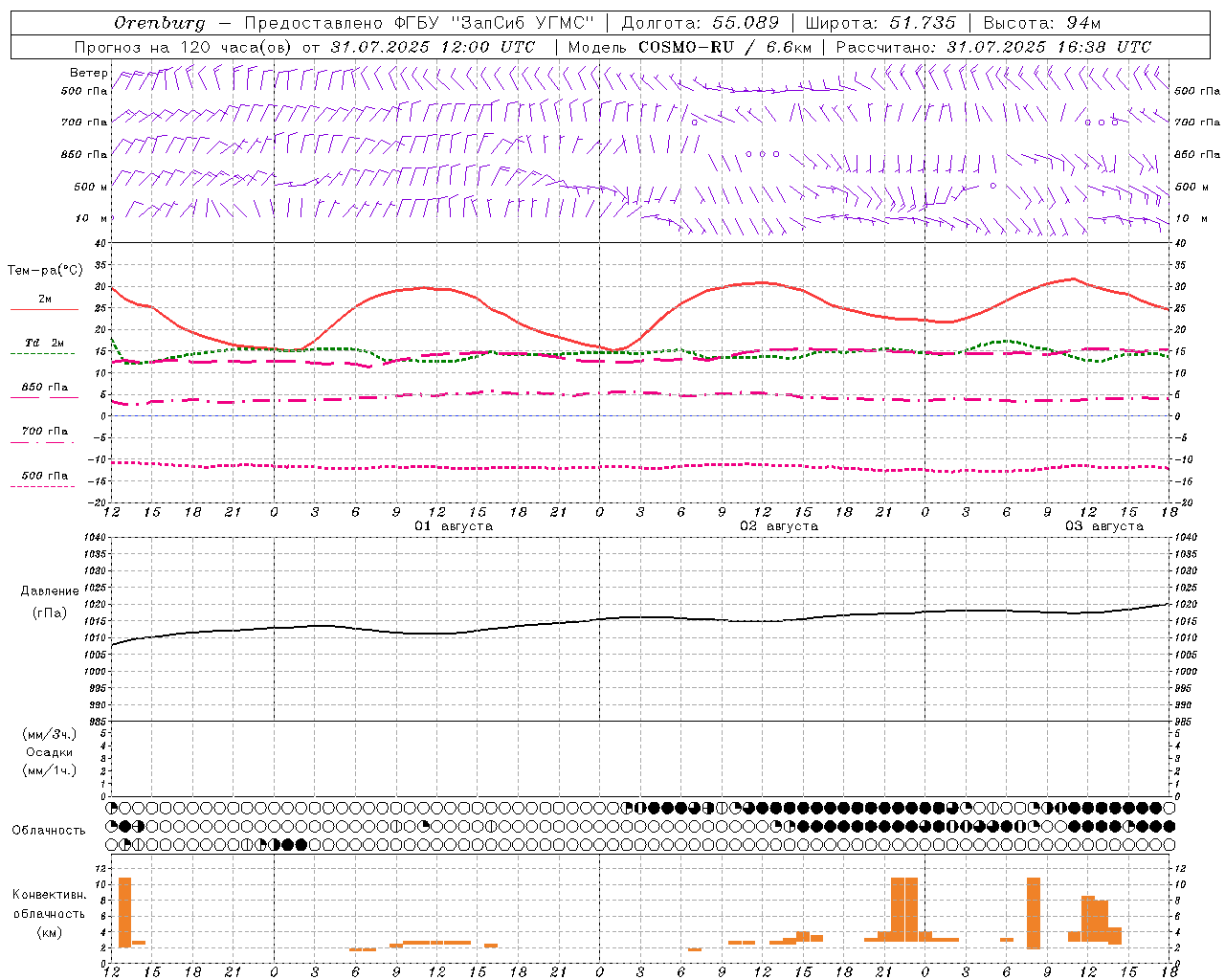Click the "Td 2м" dew point legend label
The image size is (1225, 980).
[x=45, y=343]
